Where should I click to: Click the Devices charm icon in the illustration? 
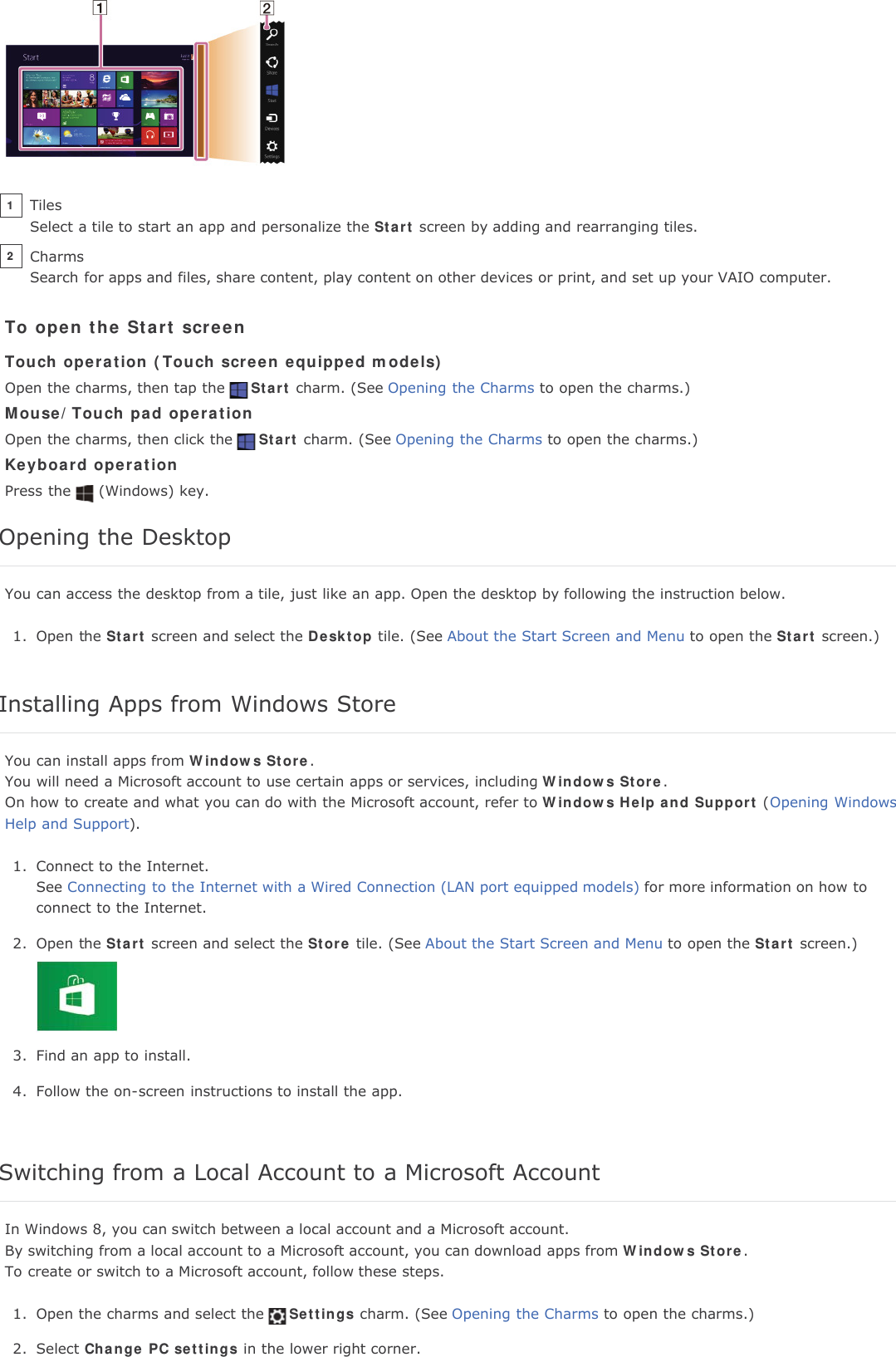272,118
